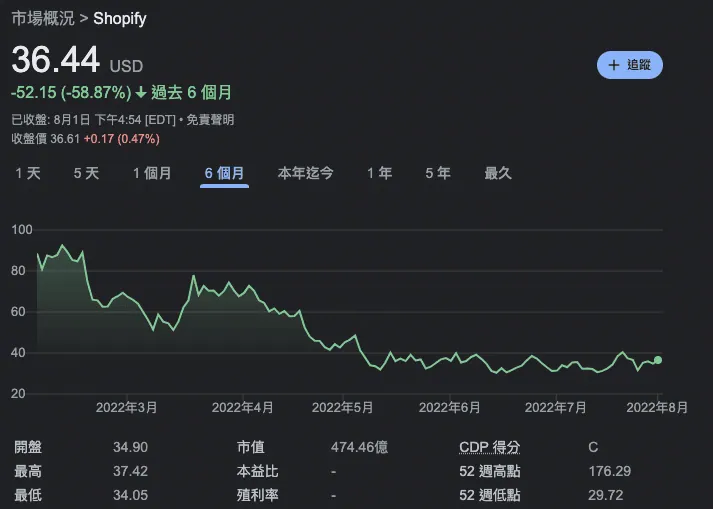Select the 5 年 range tab
The width and height of the screenshot is (713, 509).
(438, 173)
